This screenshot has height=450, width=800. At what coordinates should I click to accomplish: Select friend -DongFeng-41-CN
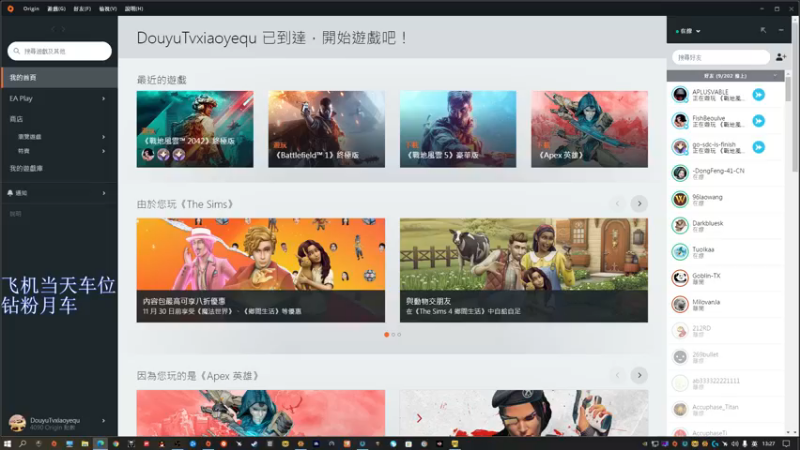pos(726,173)
